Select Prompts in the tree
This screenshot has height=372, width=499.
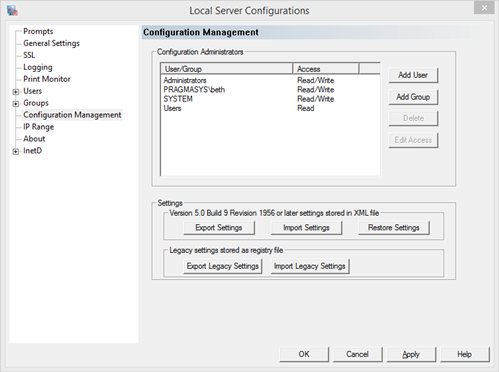point(38,31)
